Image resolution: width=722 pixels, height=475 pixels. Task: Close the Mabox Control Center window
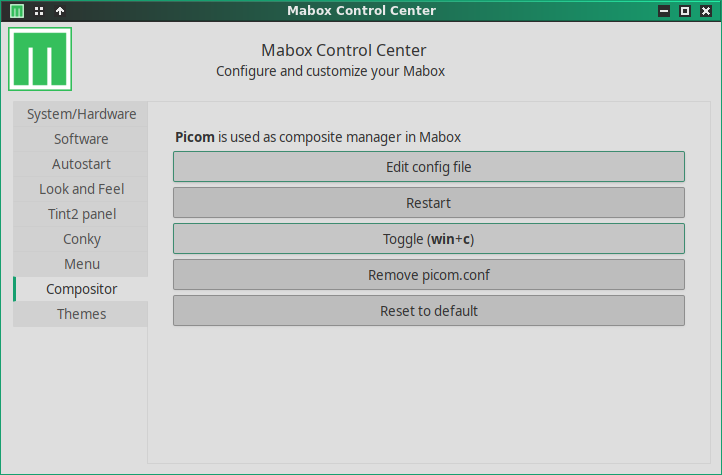[706, 11]
